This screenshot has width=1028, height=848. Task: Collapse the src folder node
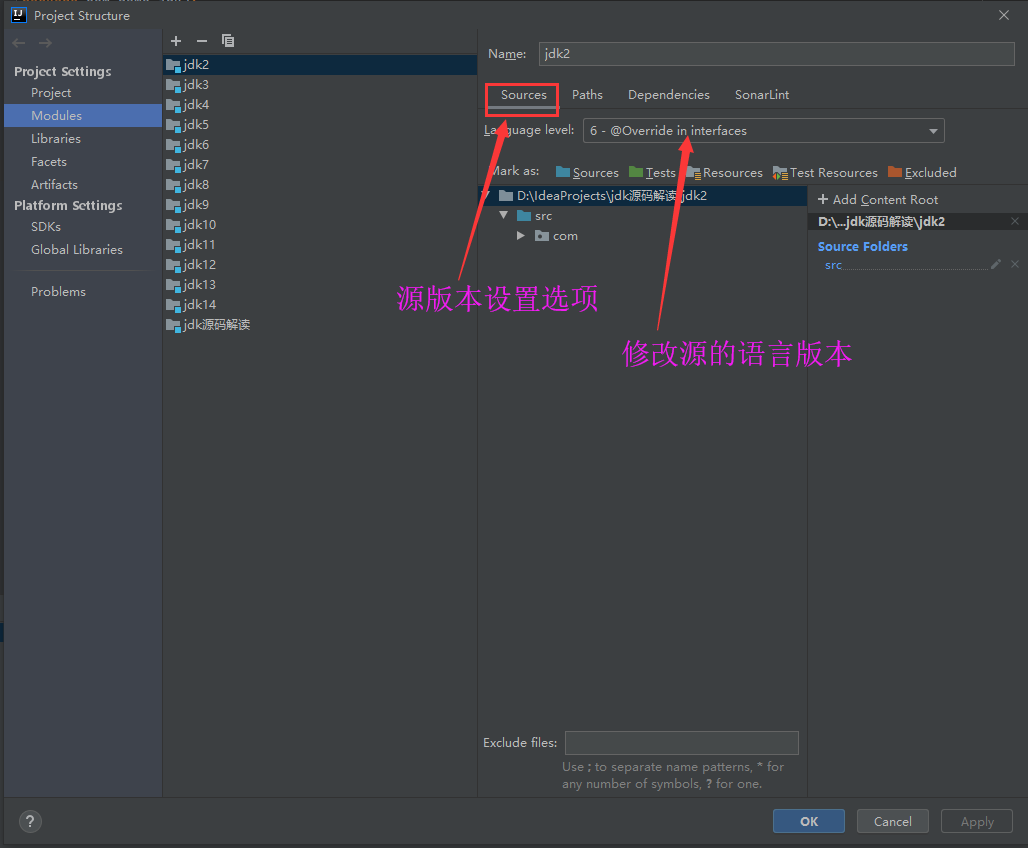click(504, 215)
